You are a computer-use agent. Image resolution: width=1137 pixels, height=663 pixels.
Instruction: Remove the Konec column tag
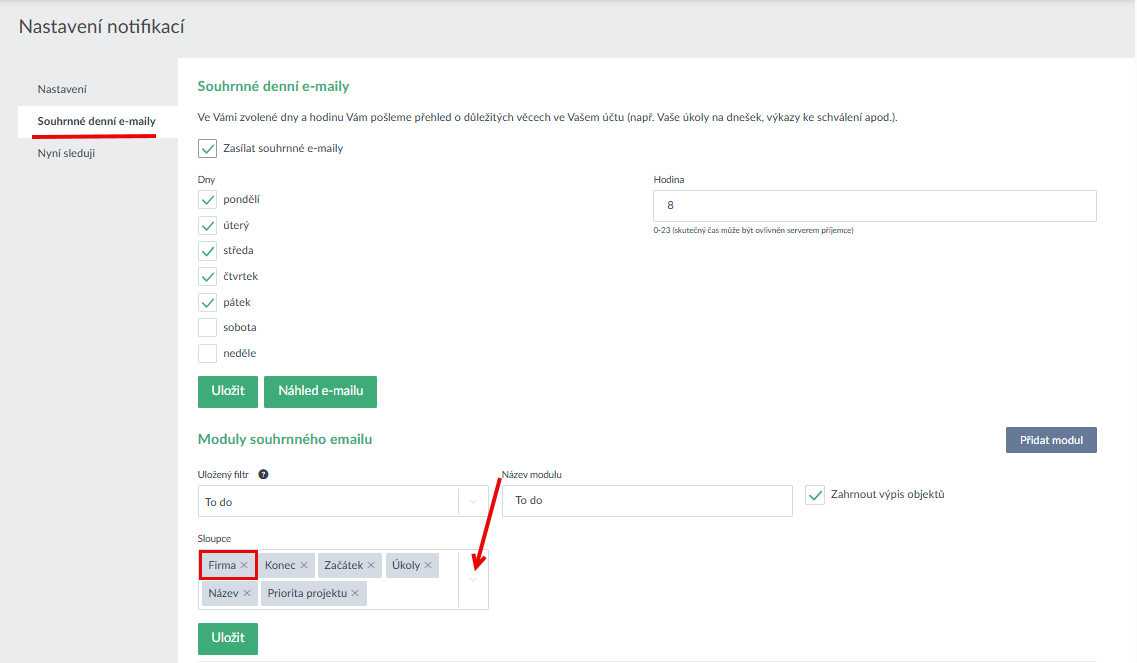click(304, 566)
